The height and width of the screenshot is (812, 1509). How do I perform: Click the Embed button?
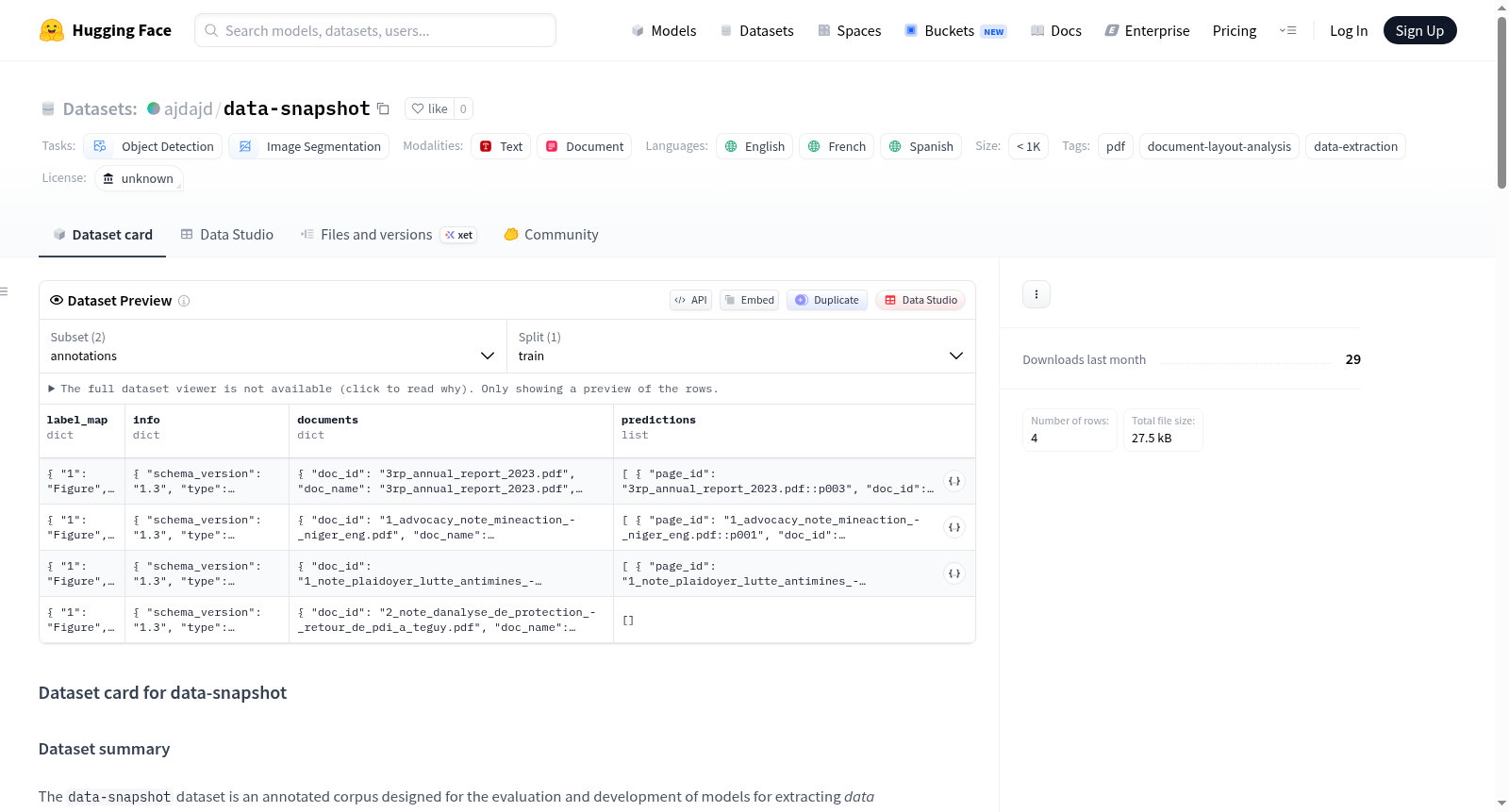point(750,300)
